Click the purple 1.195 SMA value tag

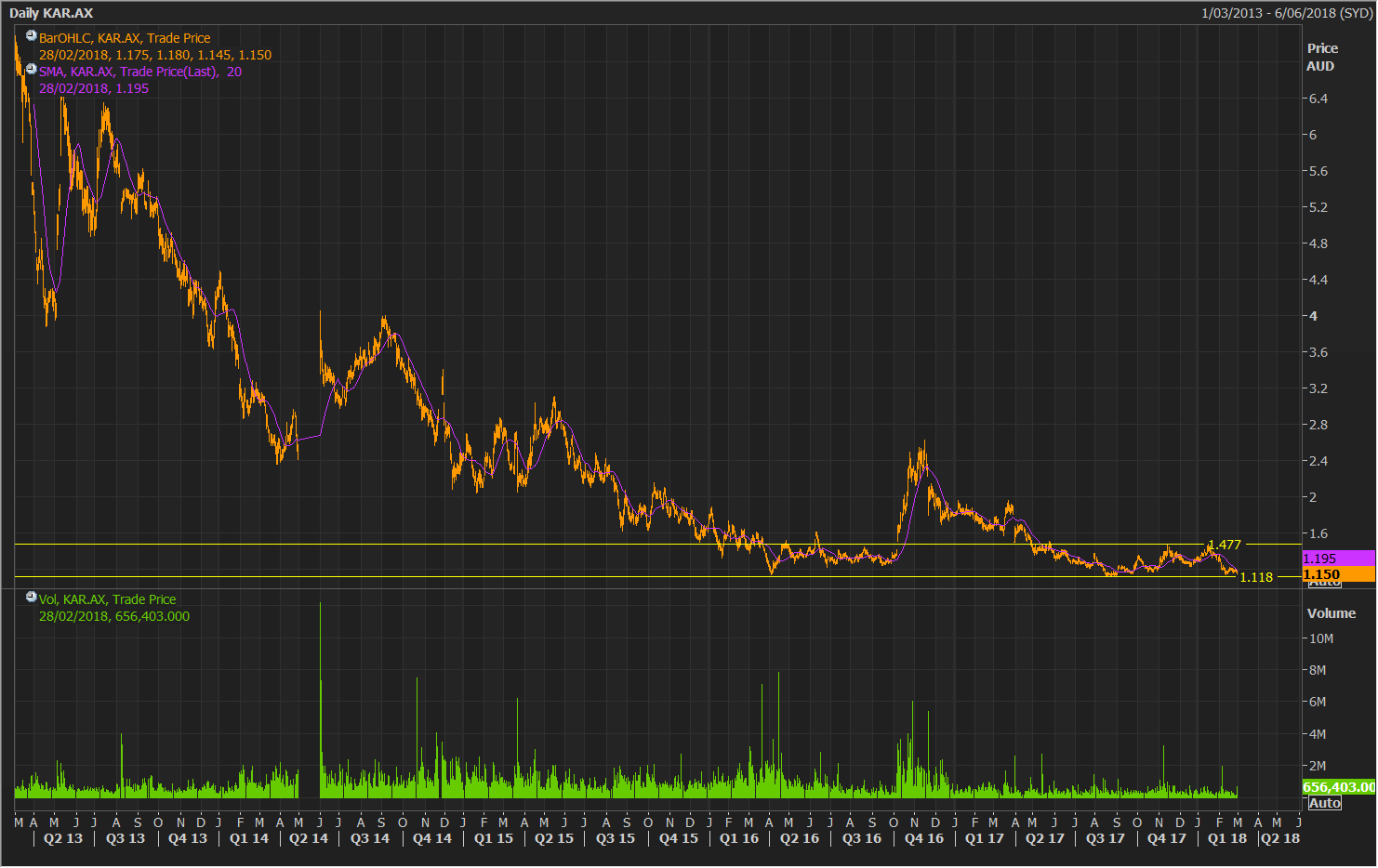[x=1338, y=559]
